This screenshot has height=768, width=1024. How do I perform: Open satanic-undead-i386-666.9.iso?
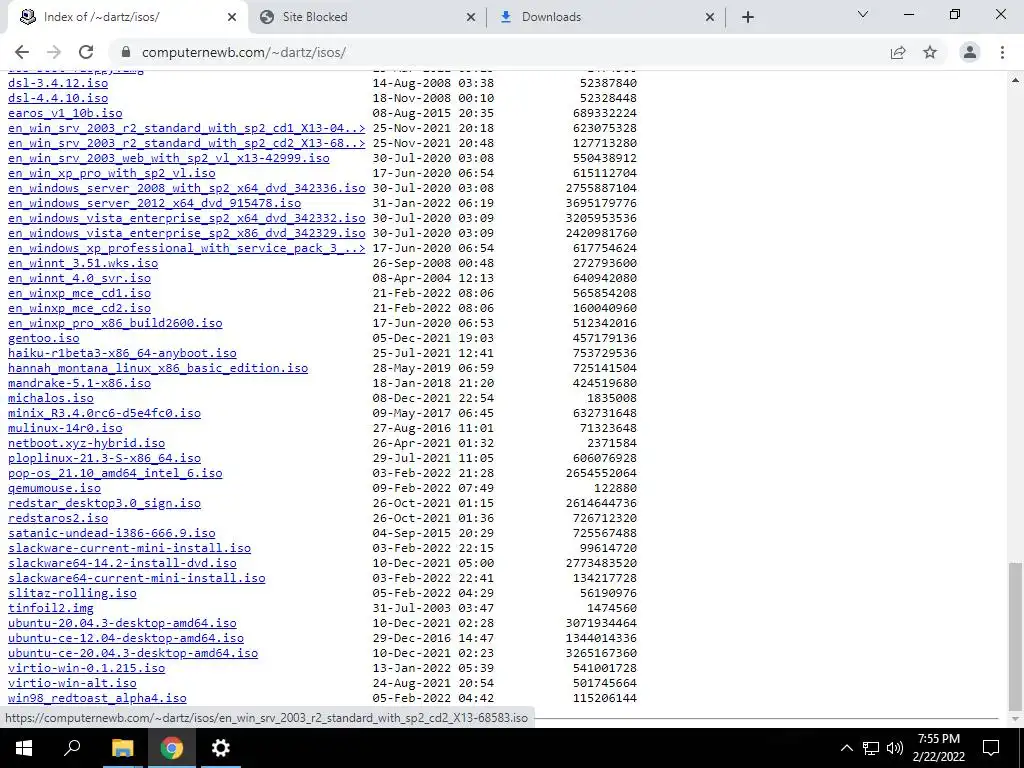click(112, 534)
